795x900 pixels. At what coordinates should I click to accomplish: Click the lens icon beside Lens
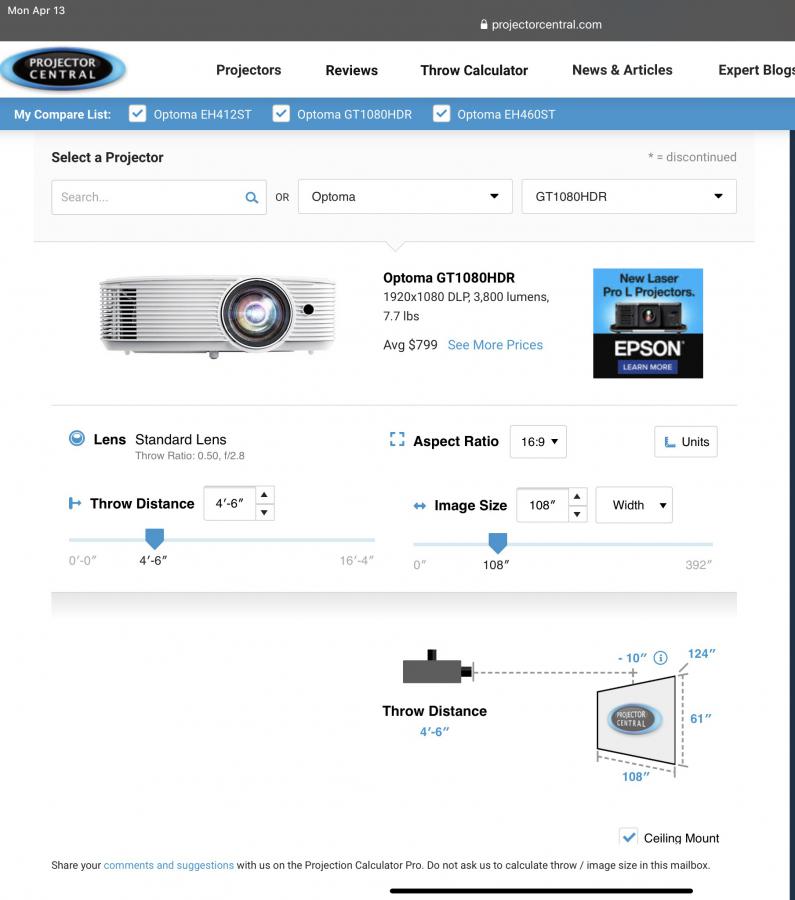point(77,439)
